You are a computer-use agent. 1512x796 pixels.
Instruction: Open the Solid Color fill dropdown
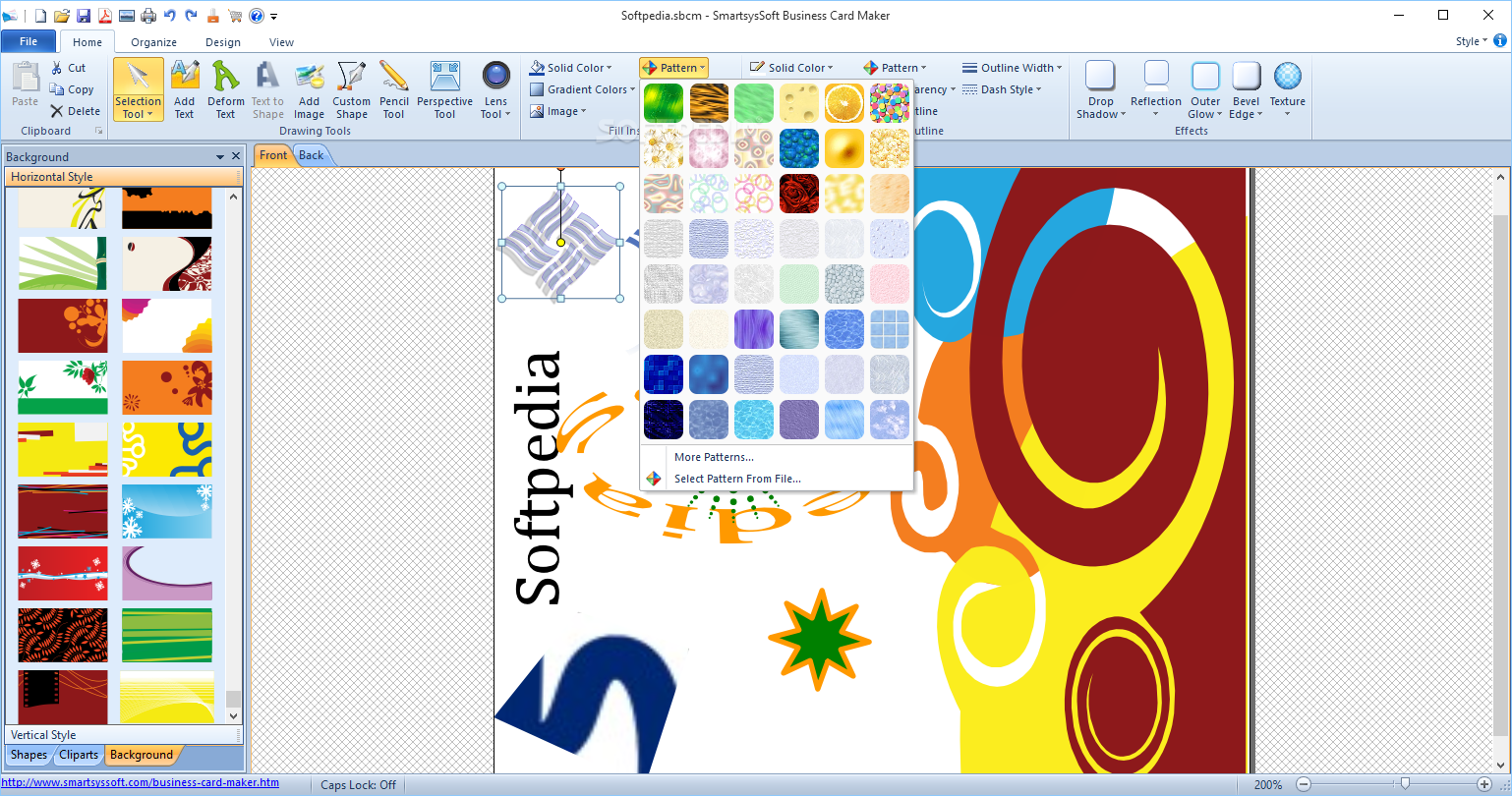click(x=570, y=68)
